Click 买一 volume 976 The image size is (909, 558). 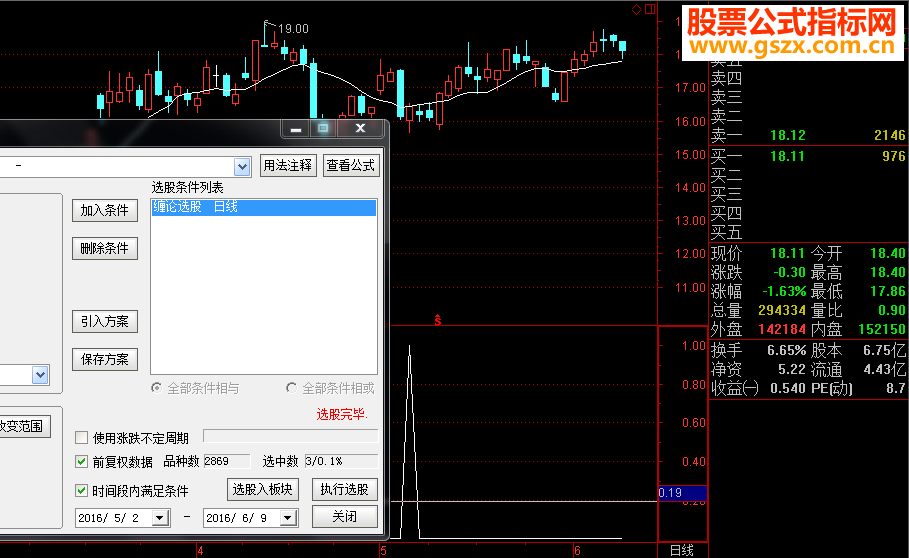pyautogui.click(x=894, y=156)
